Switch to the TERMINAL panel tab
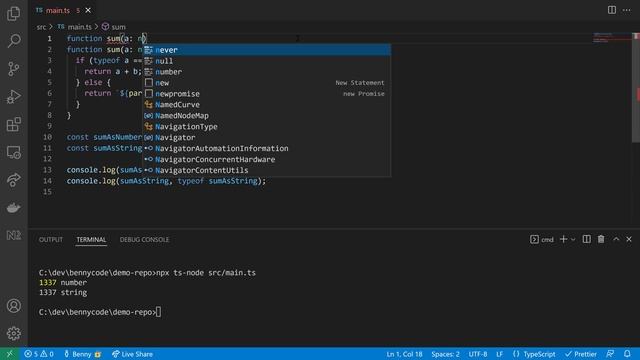 [x=91, y=240]
